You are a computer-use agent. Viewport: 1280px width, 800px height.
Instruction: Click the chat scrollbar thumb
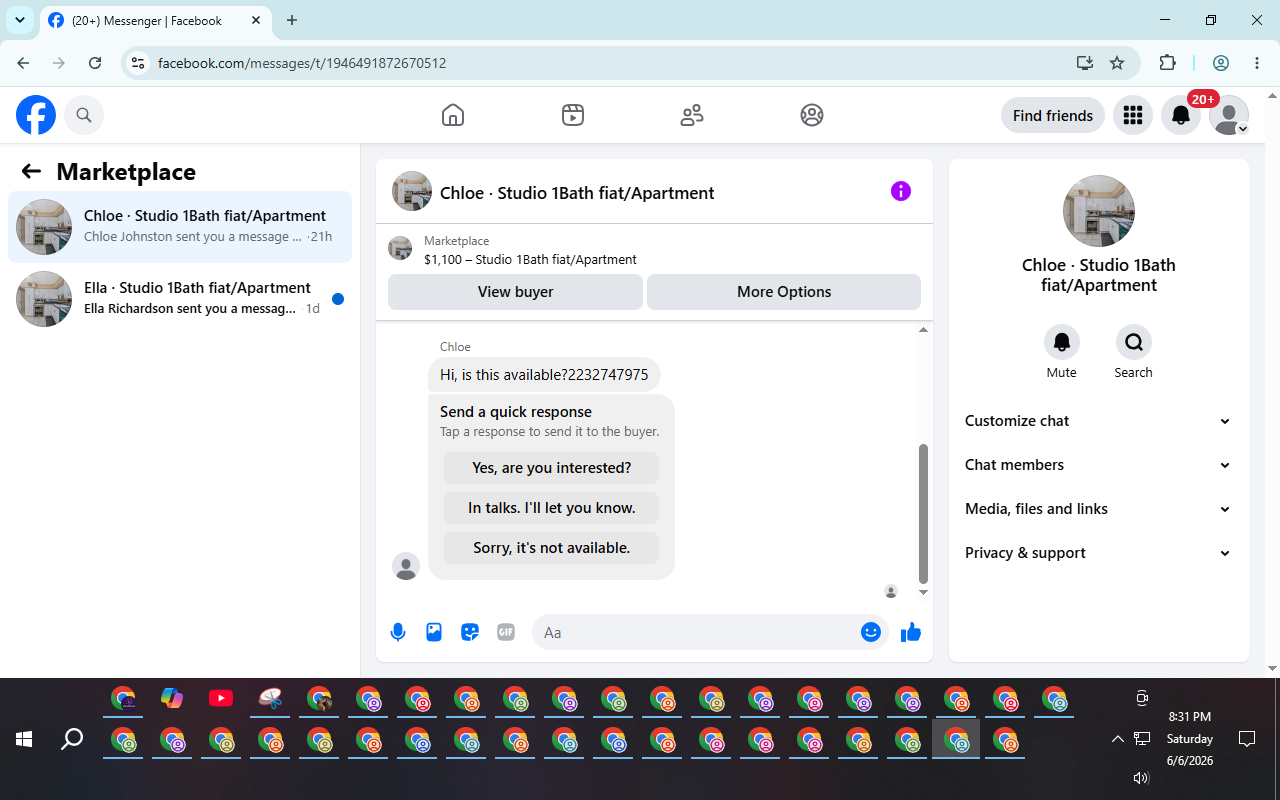pyautogui.click(x=923, y=514)
